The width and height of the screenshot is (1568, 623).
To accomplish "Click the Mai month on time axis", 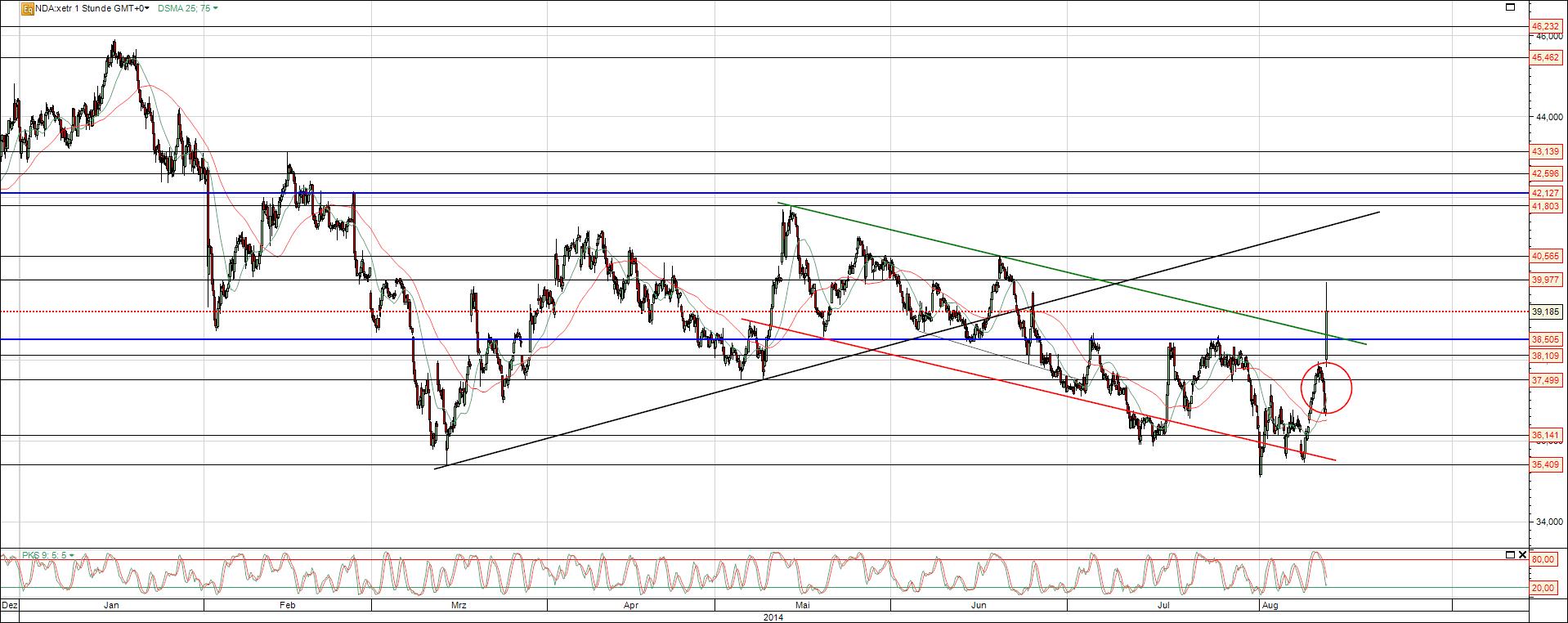I will [802, 606].
